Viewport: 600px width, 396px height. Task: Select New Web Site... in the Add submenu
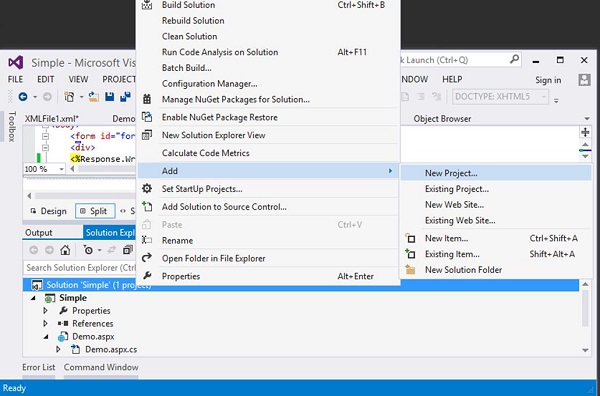(x=496, y=205)
